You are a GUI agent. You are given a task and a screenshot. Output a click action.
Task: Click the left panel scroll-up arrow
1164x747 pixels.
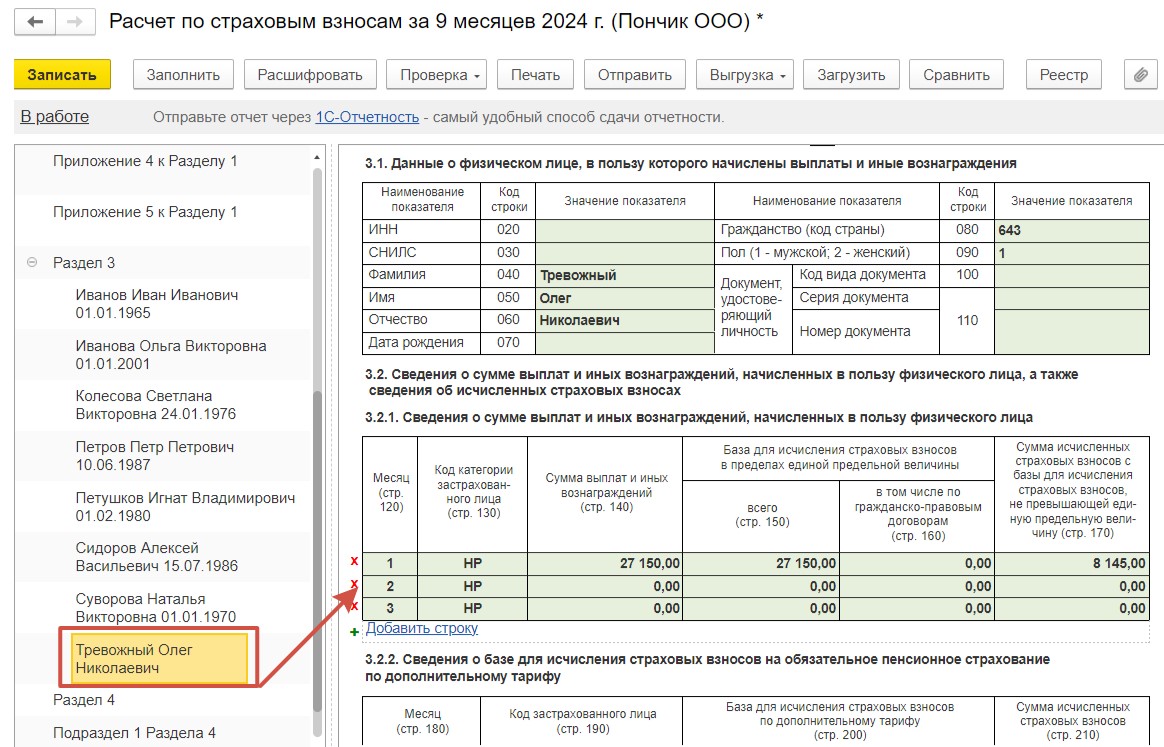pos(317,157)
